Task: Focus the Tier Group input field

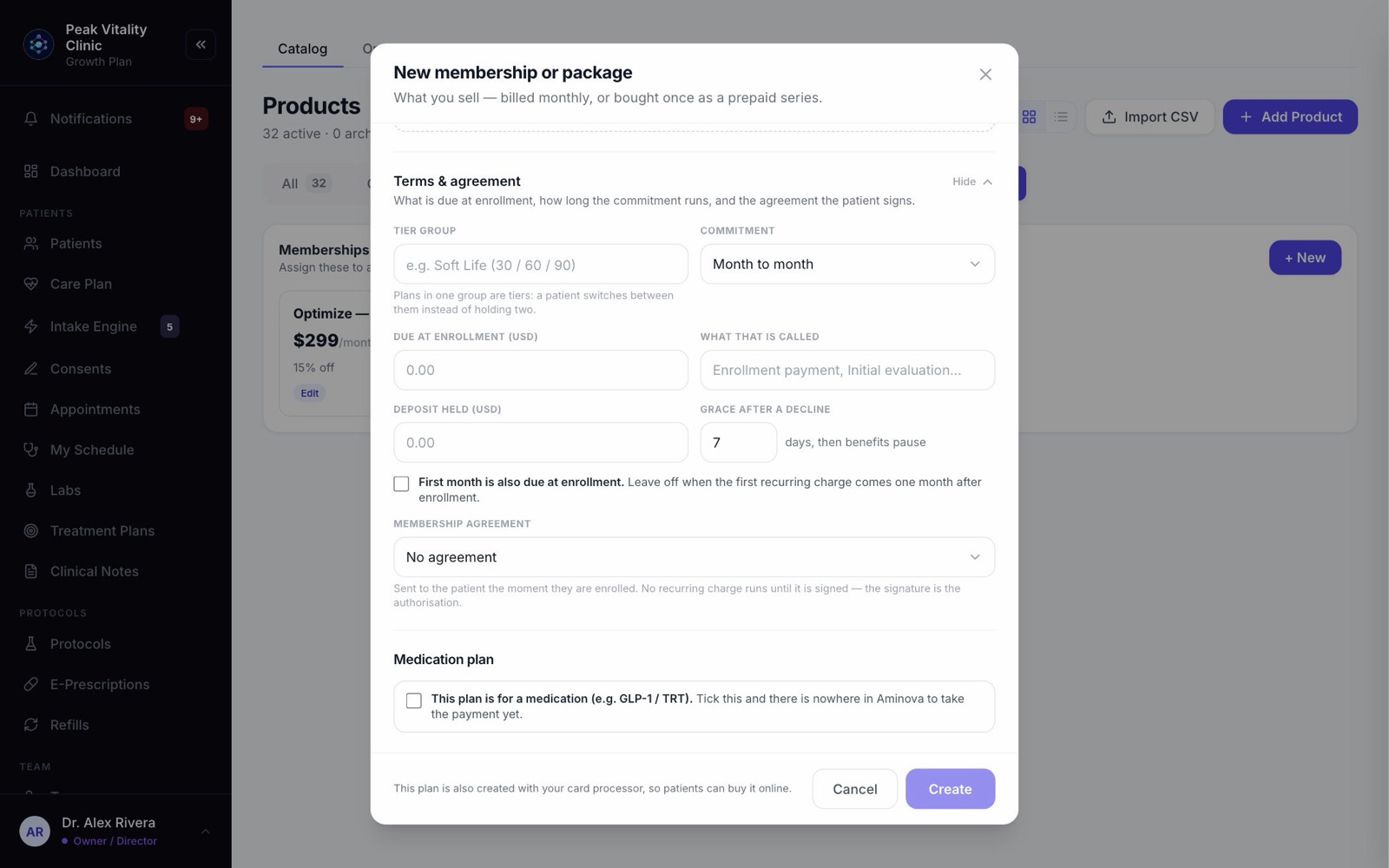Action: tap(541, 264)
